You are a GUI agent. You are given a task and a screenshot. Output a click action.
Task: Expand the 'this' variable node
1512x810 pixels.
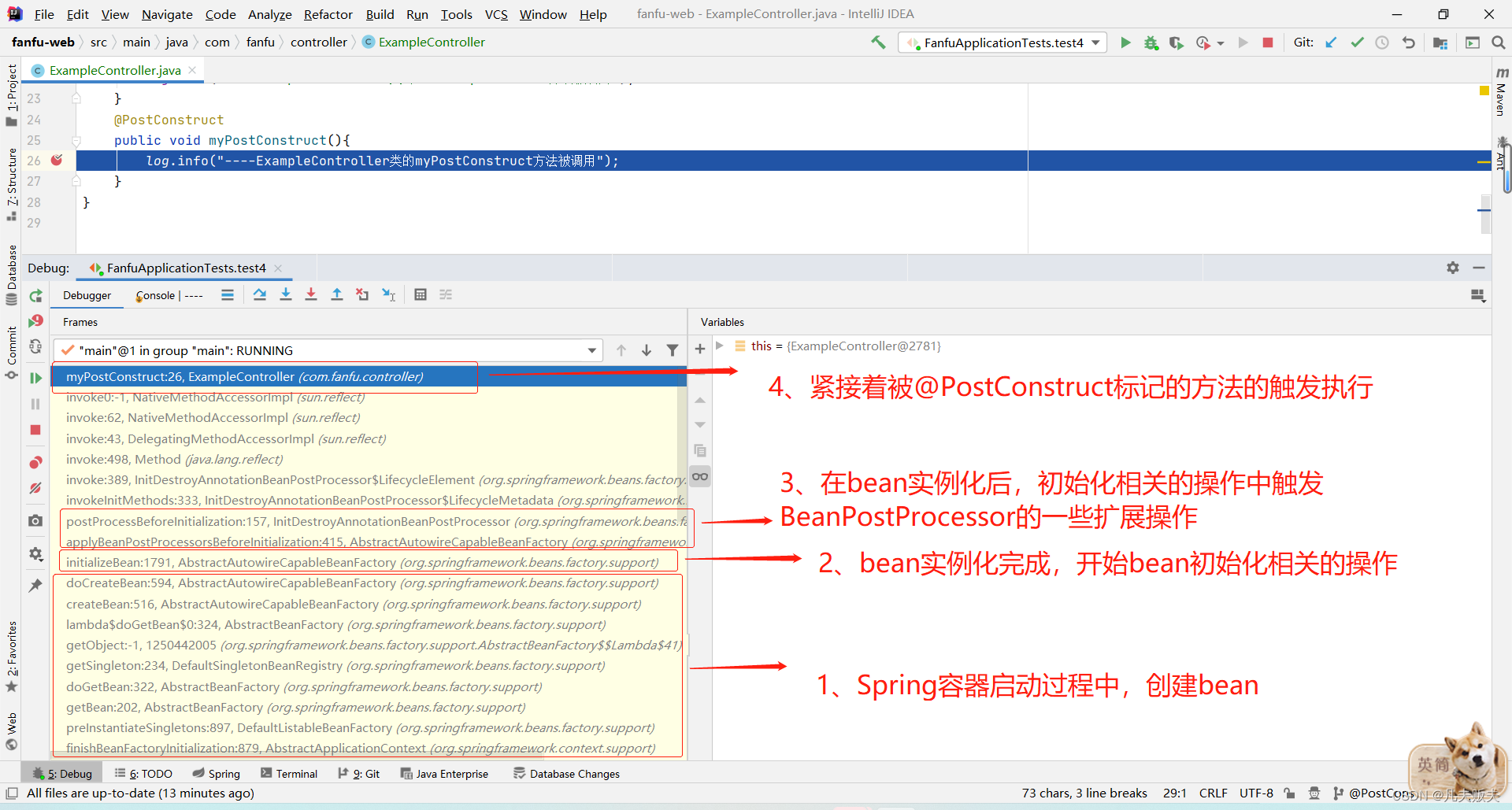click(x=720, y=346)
